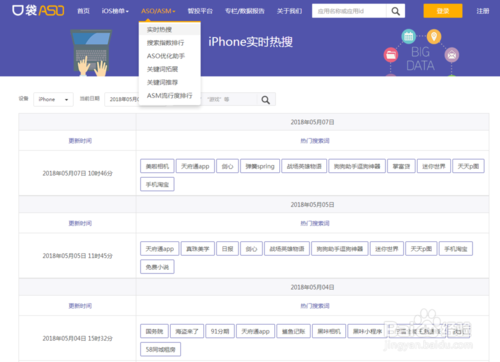
Task: Click the 91分期 keyword tag
Action: click(220, 331)
